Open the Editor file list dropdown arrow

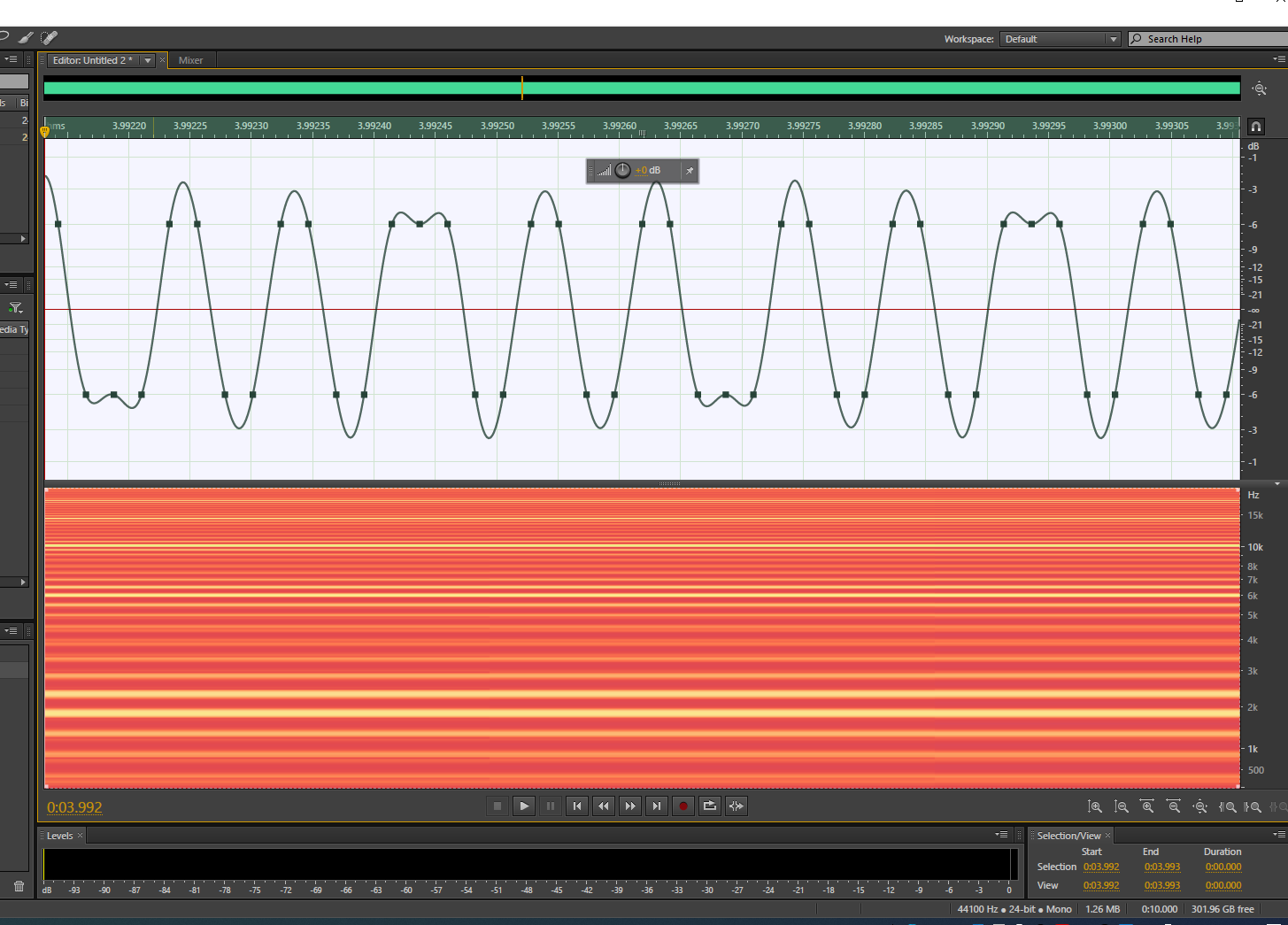click(148, 60)
